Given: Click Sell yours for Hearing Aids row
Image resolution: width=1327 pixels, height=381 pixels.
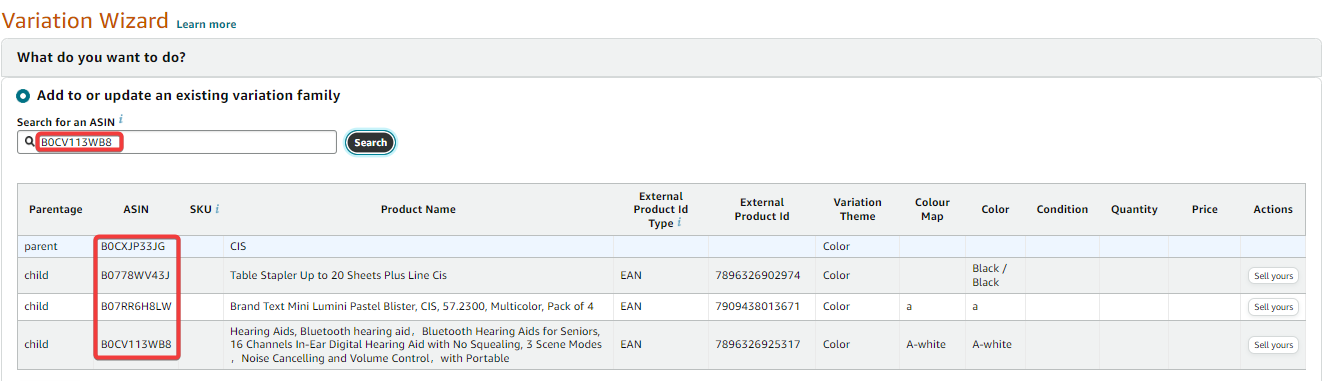Looking at the screenshot, I should [1273, 345].
